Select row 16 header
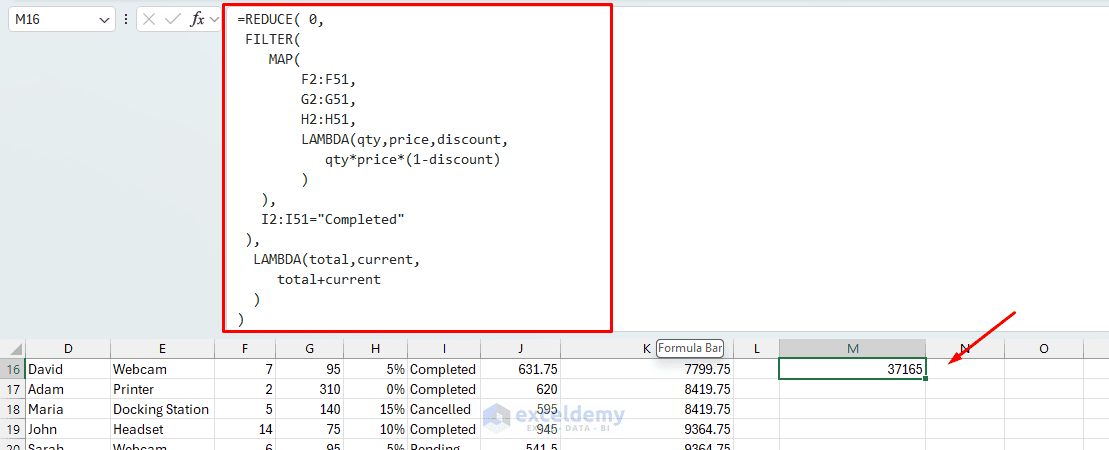The image size is (1109, 450). click(x=13, y=369)
